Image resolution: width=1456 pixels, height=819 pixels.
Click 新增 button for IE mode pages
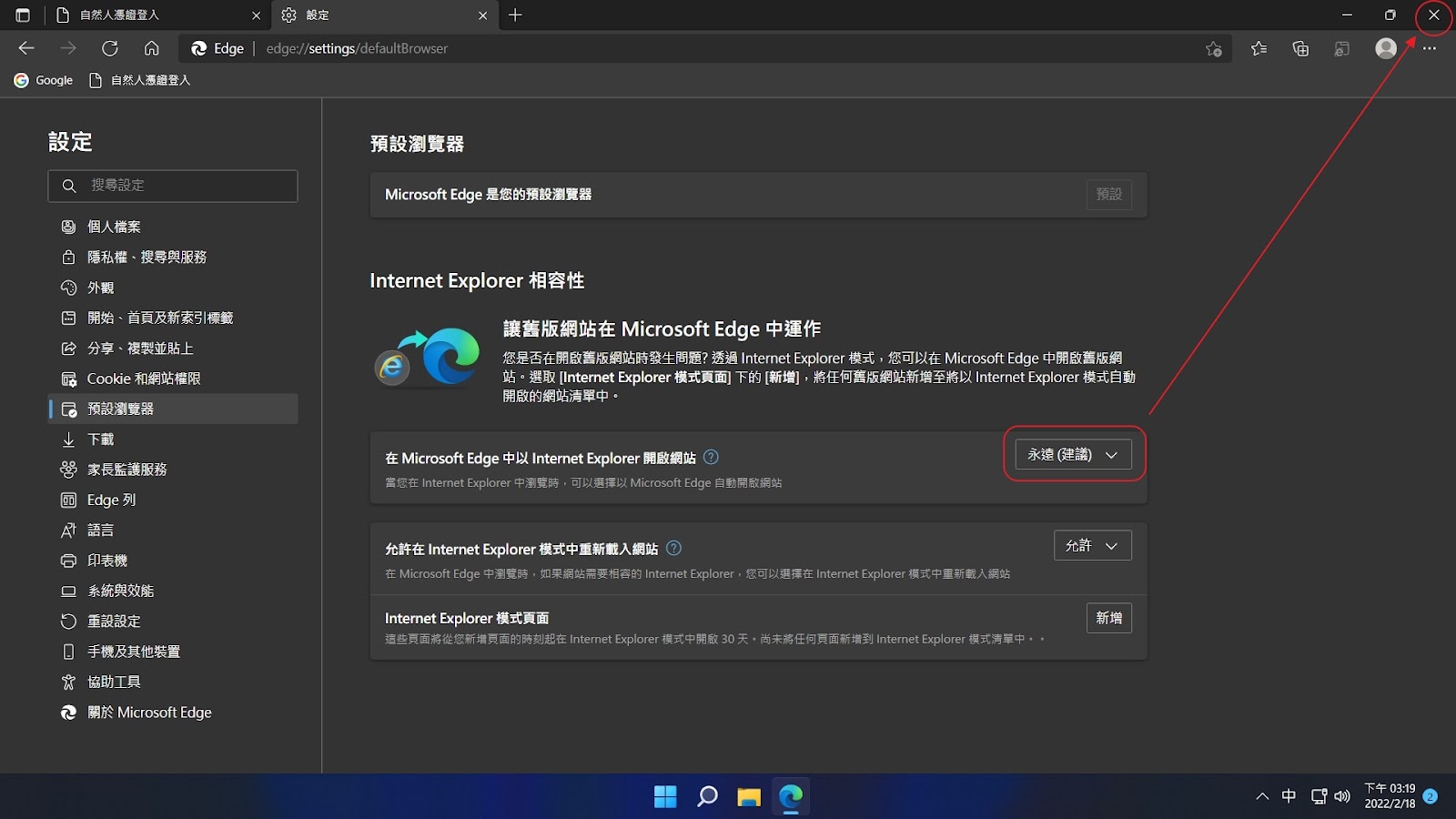pyautogui.click(x=1108, y=618)
